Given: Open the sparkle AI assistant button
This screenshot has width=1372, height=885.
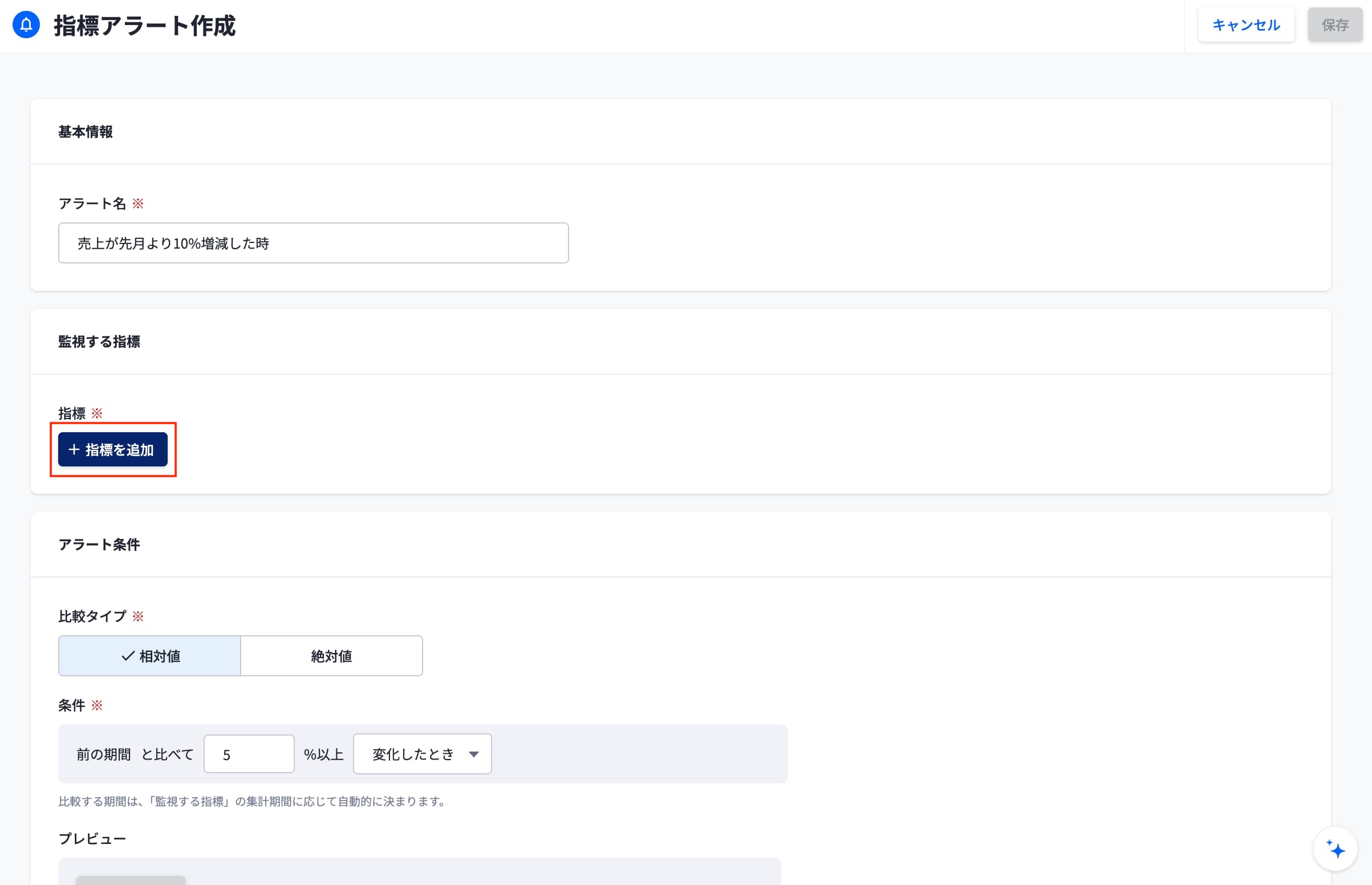Looking at the screenshot, I should (1336, 849).
